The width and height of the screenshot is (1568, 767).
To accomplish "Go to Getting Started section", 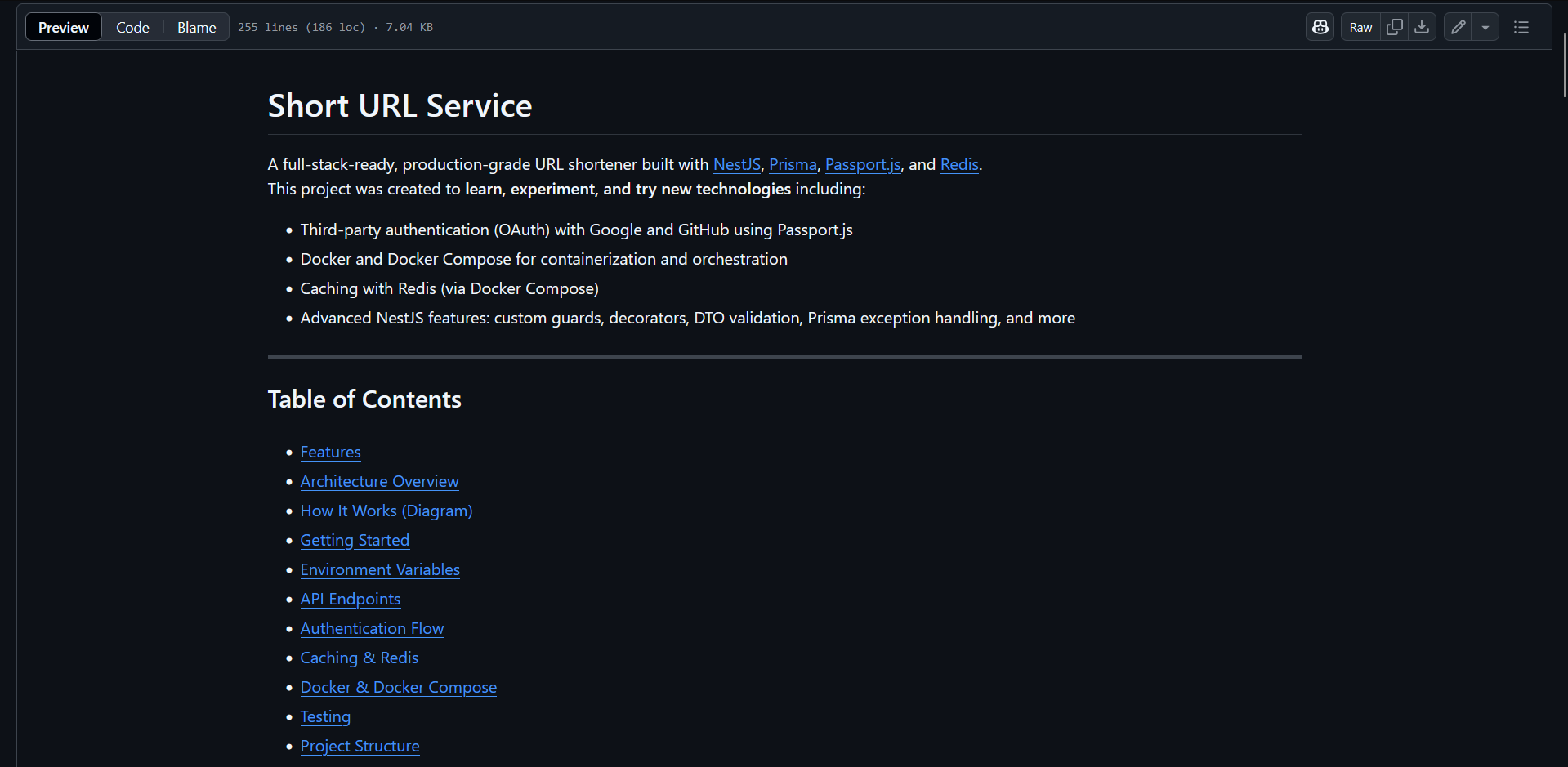I will pyautogui.click(x=355, y=540).
